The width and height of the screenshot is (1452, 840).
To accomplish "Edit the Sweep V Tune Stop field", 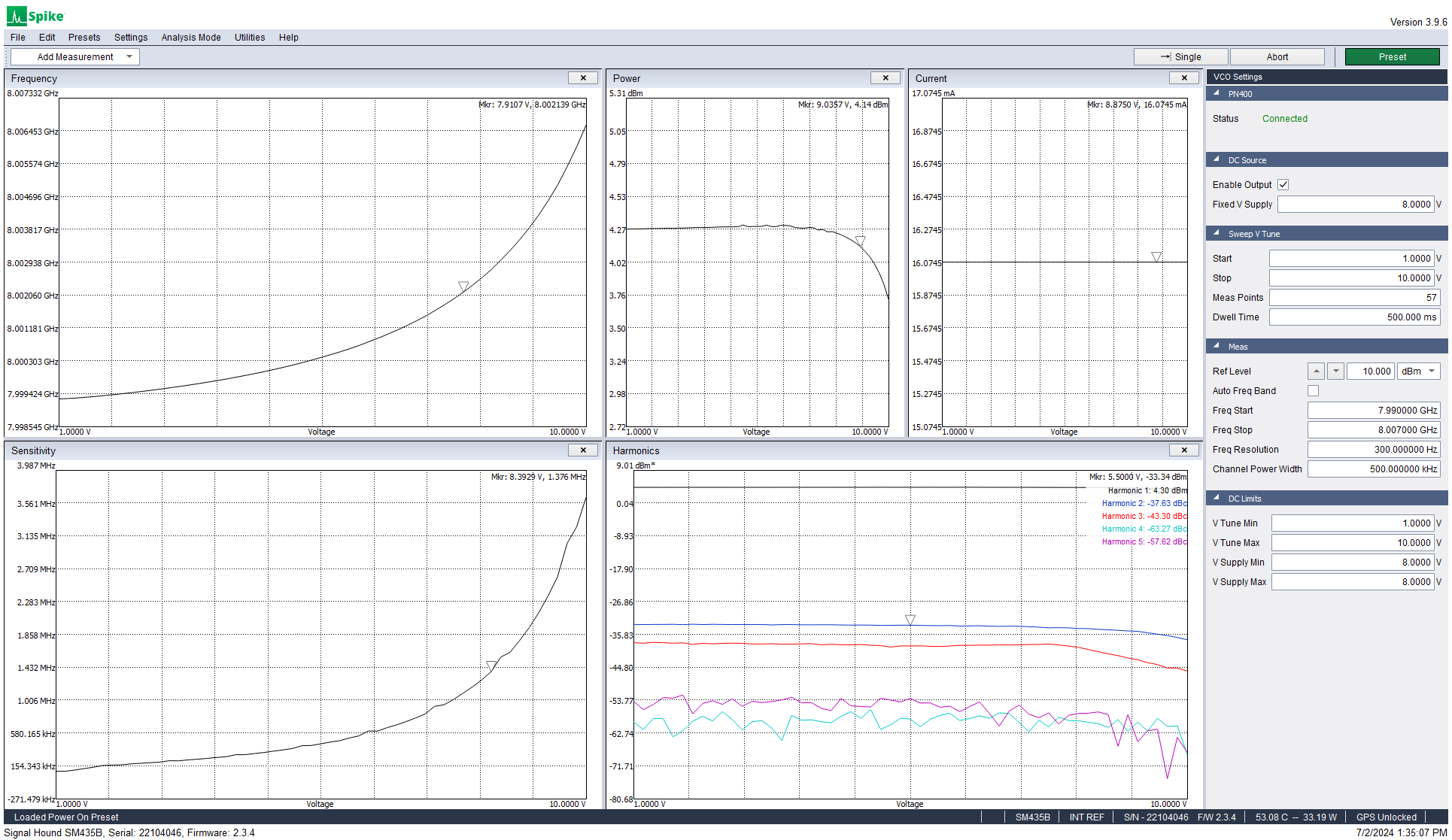I will point(1352,278).
